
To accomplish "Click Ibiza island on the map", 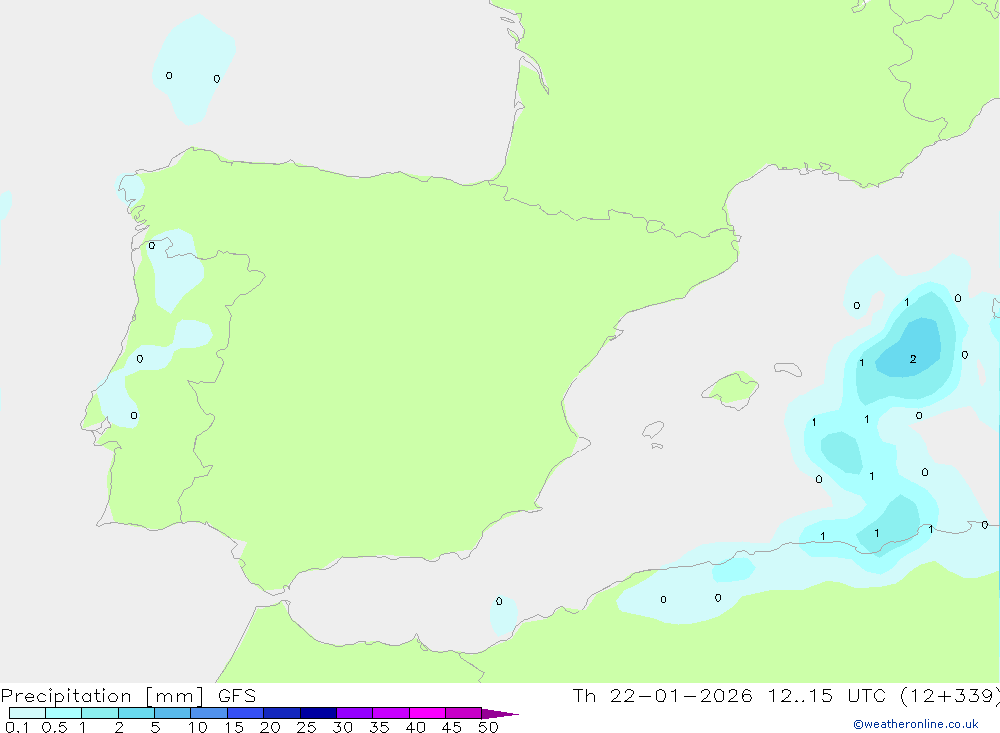I will pyautogui.click(x=653, y=430).
